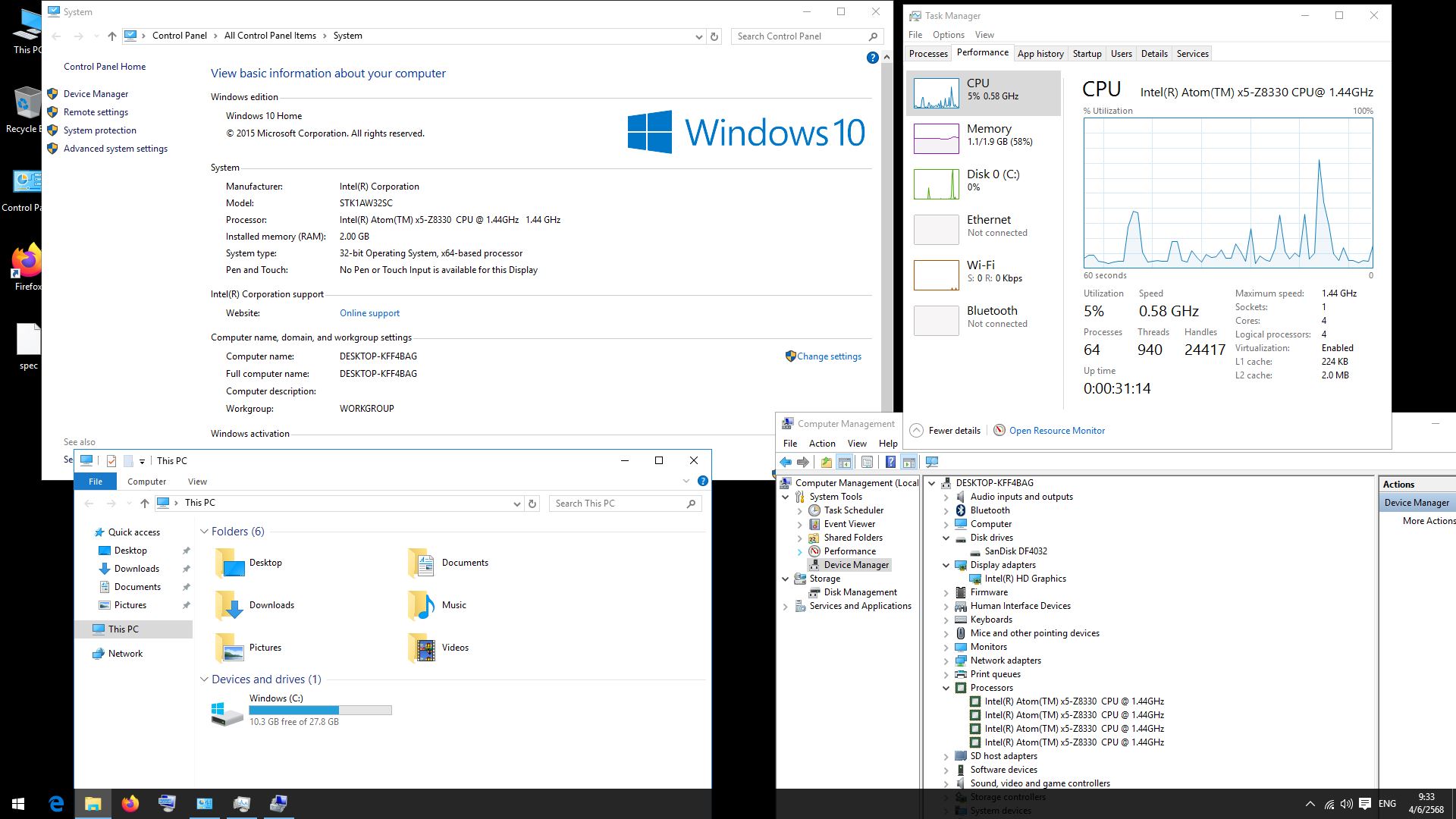Open Firefox from the taskbar

[x=130, y=804]
